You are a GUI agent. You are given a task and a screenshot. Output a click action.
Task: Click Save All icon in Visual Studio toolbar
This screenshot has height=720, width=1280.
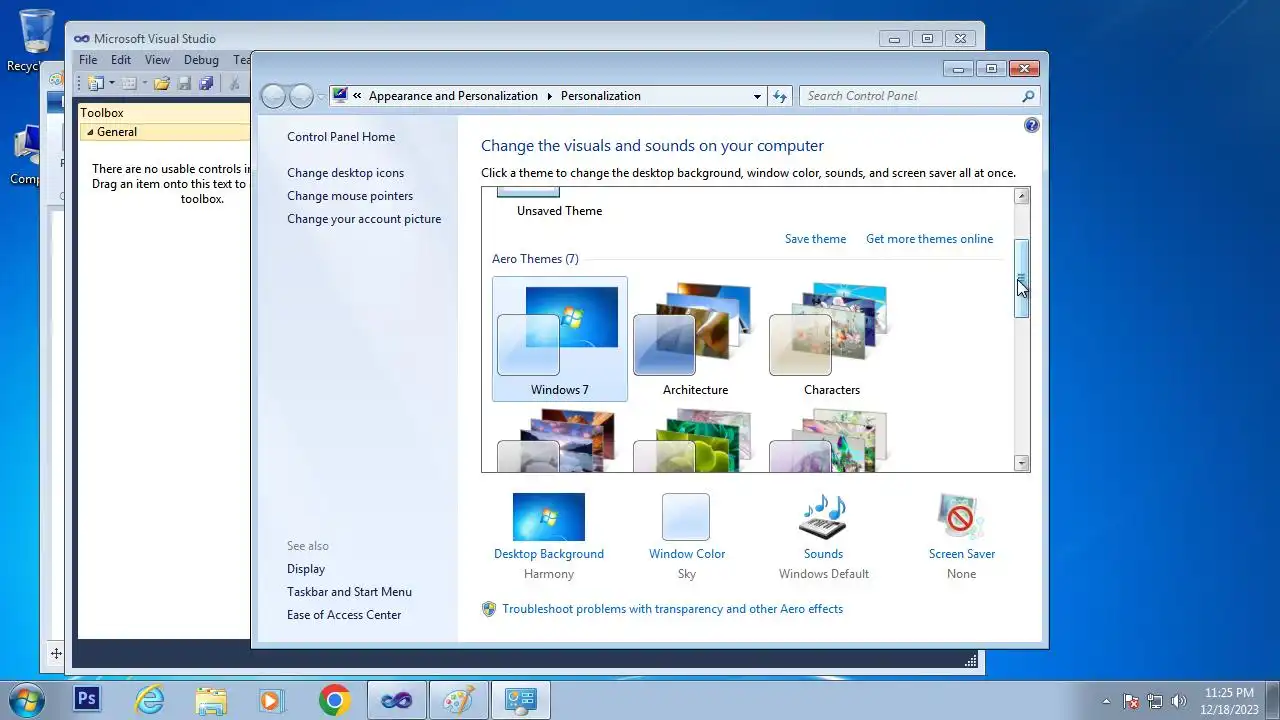(x=206, y=84)
